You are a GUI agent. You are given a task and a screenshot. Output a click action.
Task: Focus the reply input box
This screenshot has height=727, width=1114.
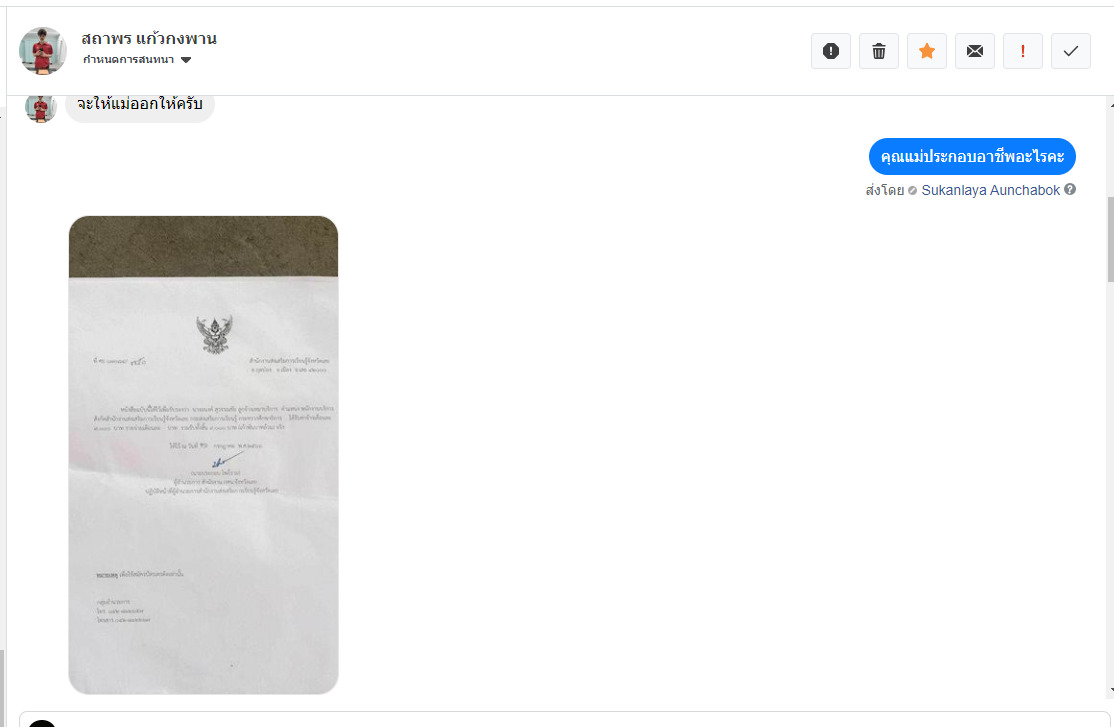pyautogui.click(x=565, y=719)
